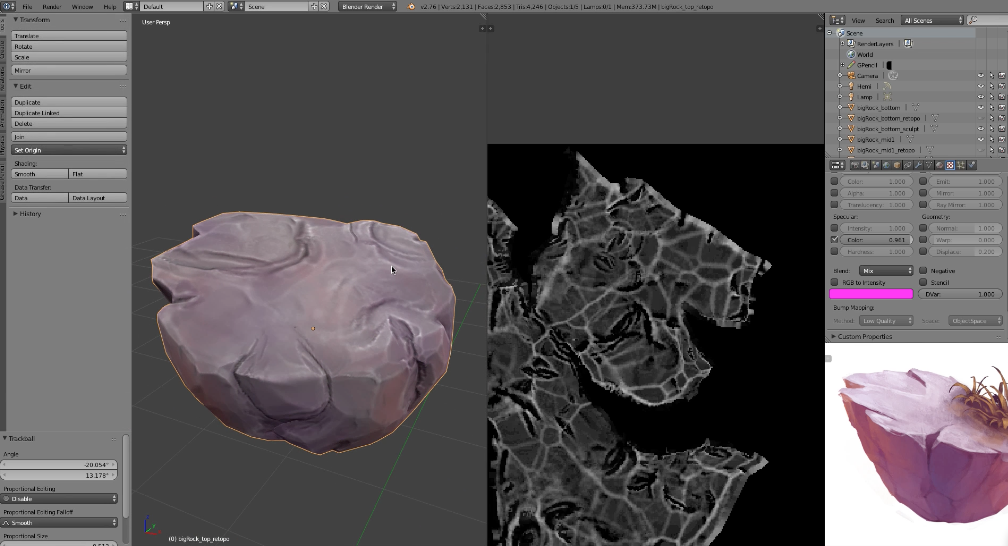
Task: Click the Translate button
Action: click(69, 36)
